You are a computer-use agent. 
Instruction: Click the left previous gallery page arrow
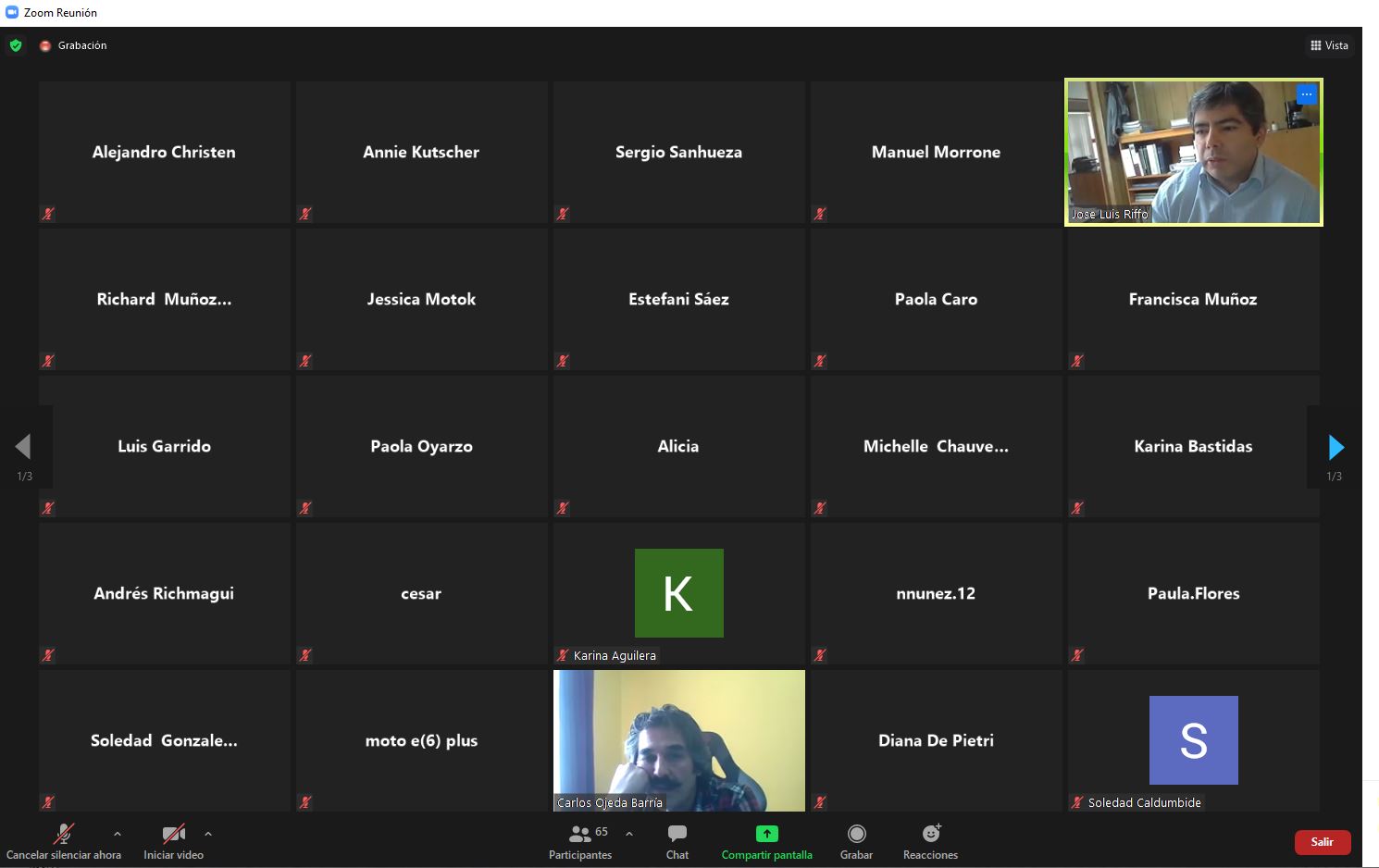click(x=23, y=447)
